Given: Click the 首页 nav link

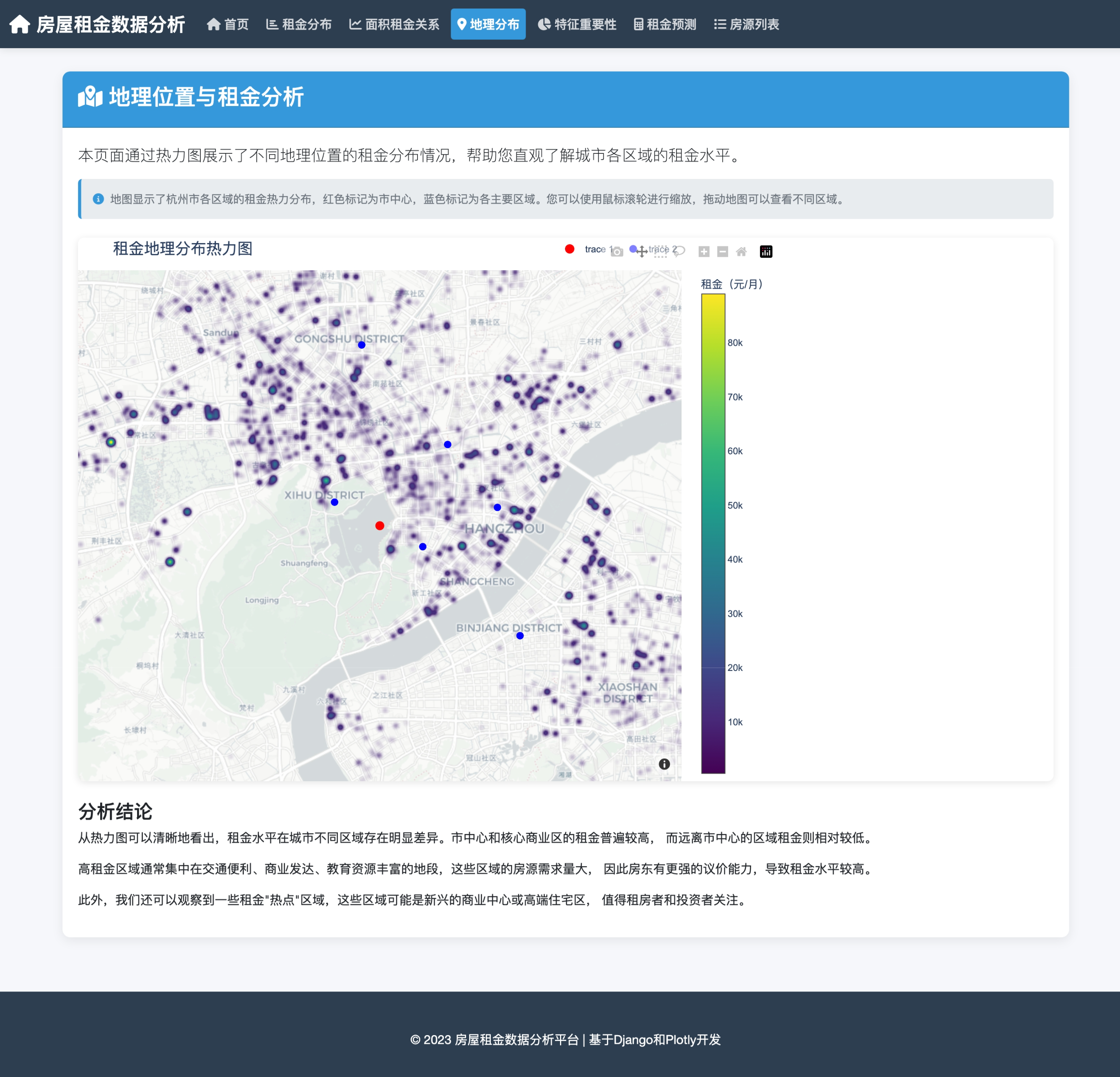Looking at the screenshot, I should (x=228, y=24).
